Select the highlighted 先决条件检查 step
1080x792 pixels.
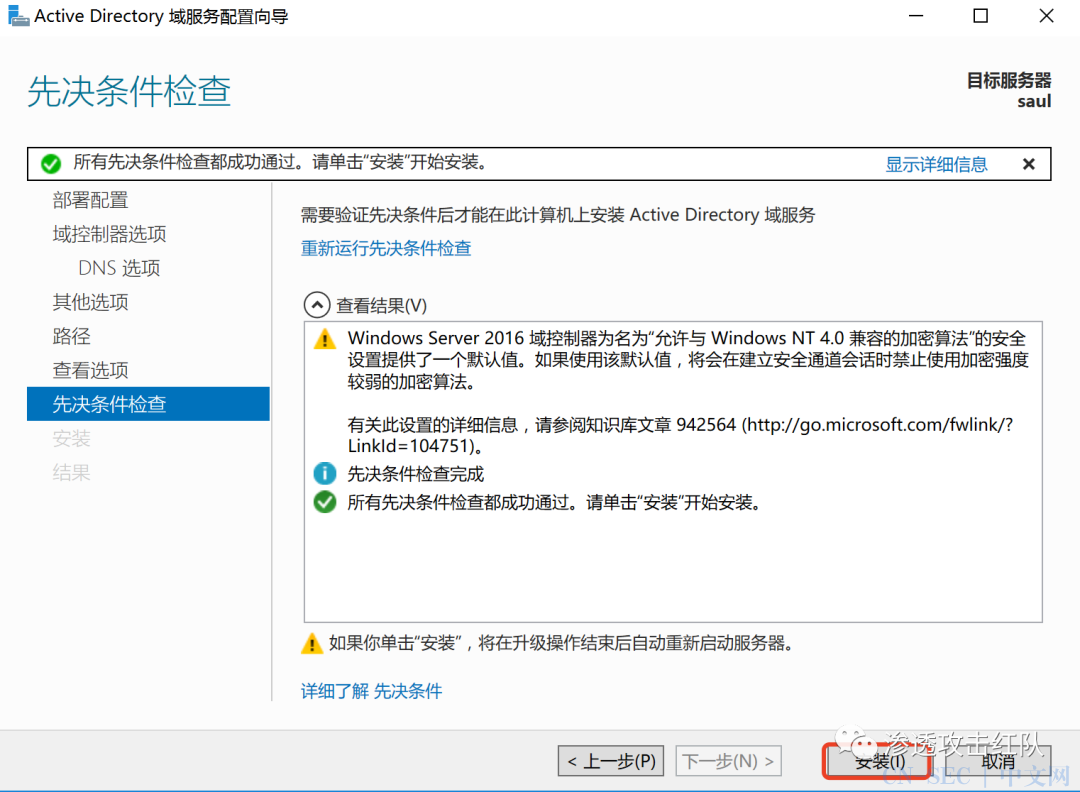tap(148, 404)
